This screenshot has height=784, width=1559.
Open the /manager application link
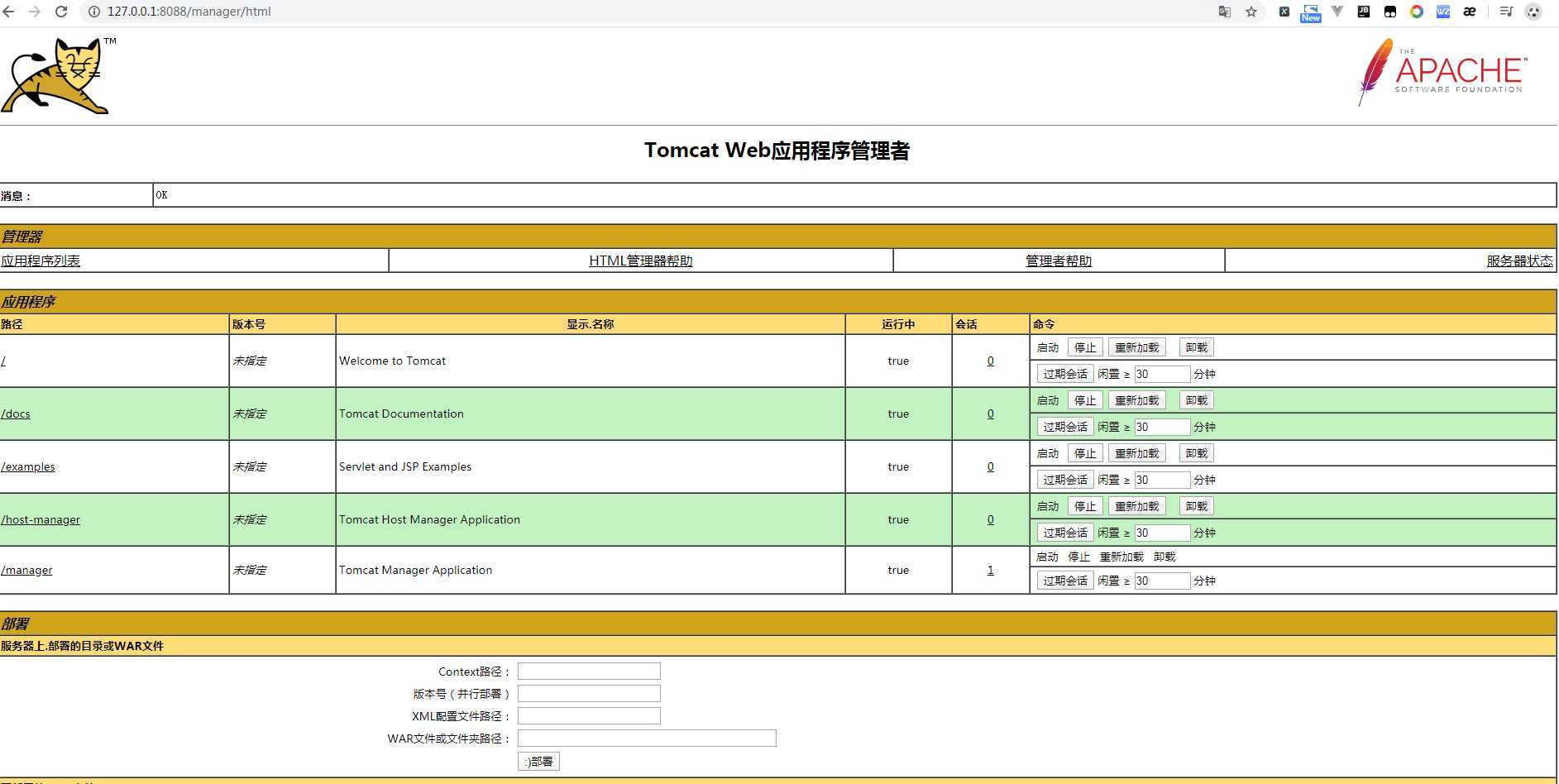point(26,570)
